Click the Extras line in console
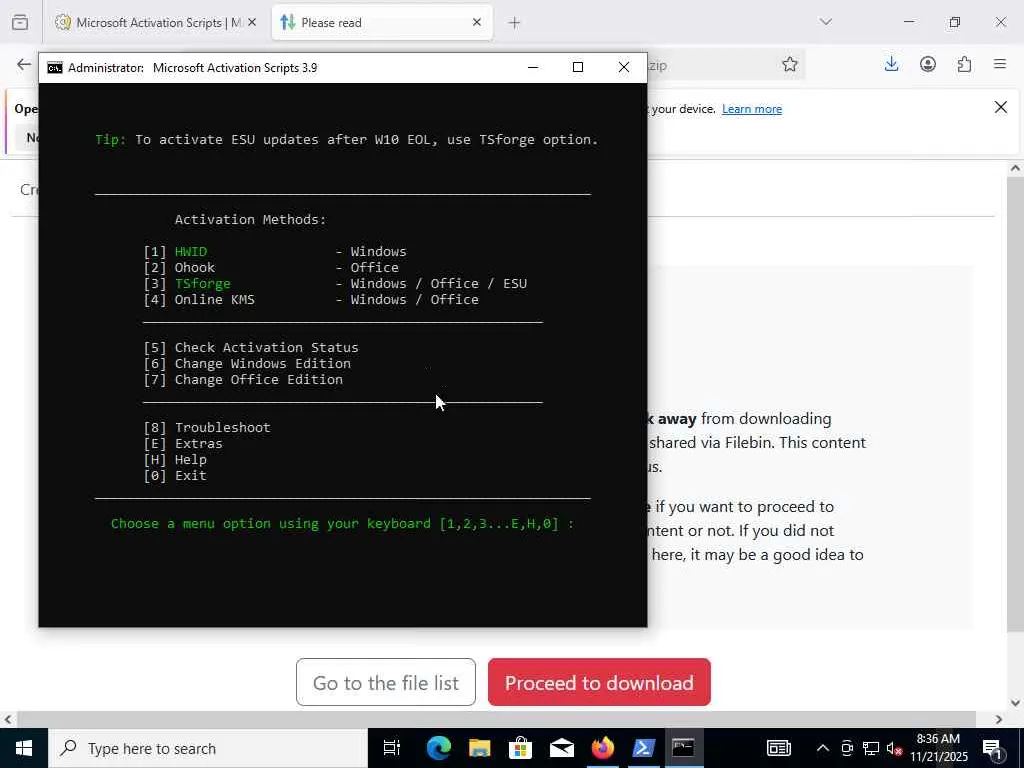 (183, 443)
